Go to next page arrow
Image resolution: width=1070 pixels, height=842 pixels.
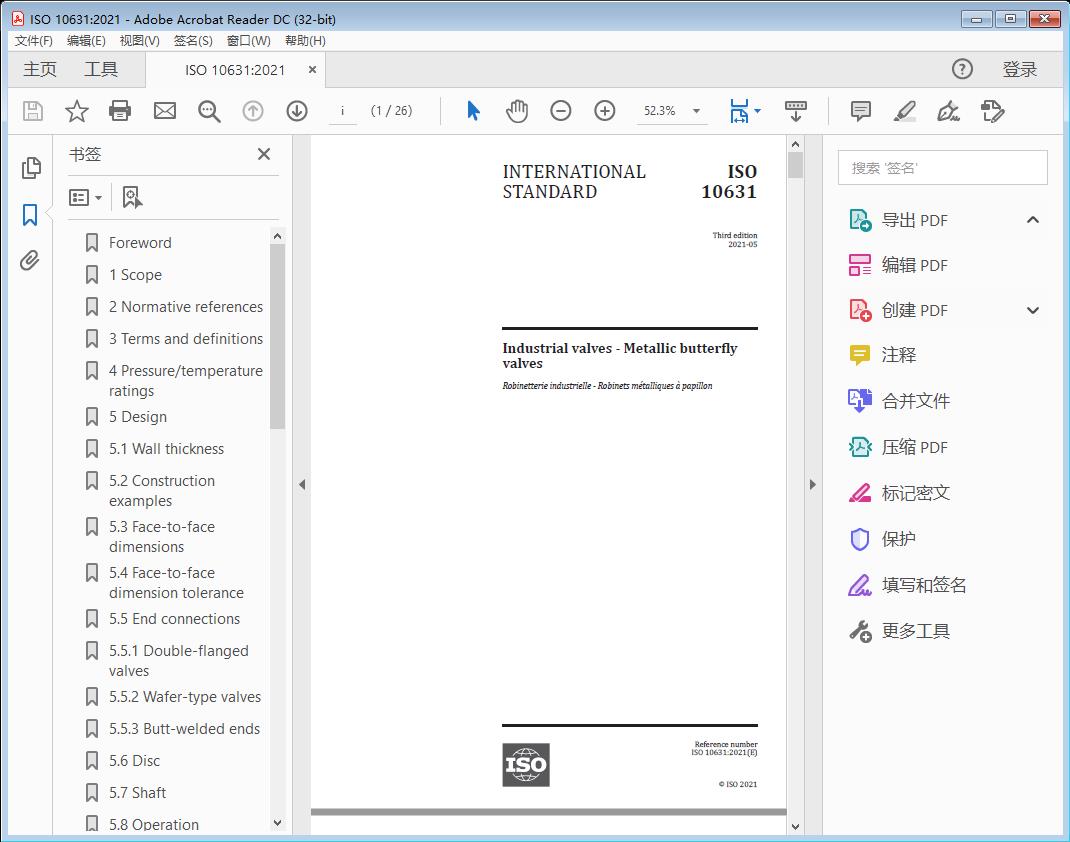tap(297, 111)
